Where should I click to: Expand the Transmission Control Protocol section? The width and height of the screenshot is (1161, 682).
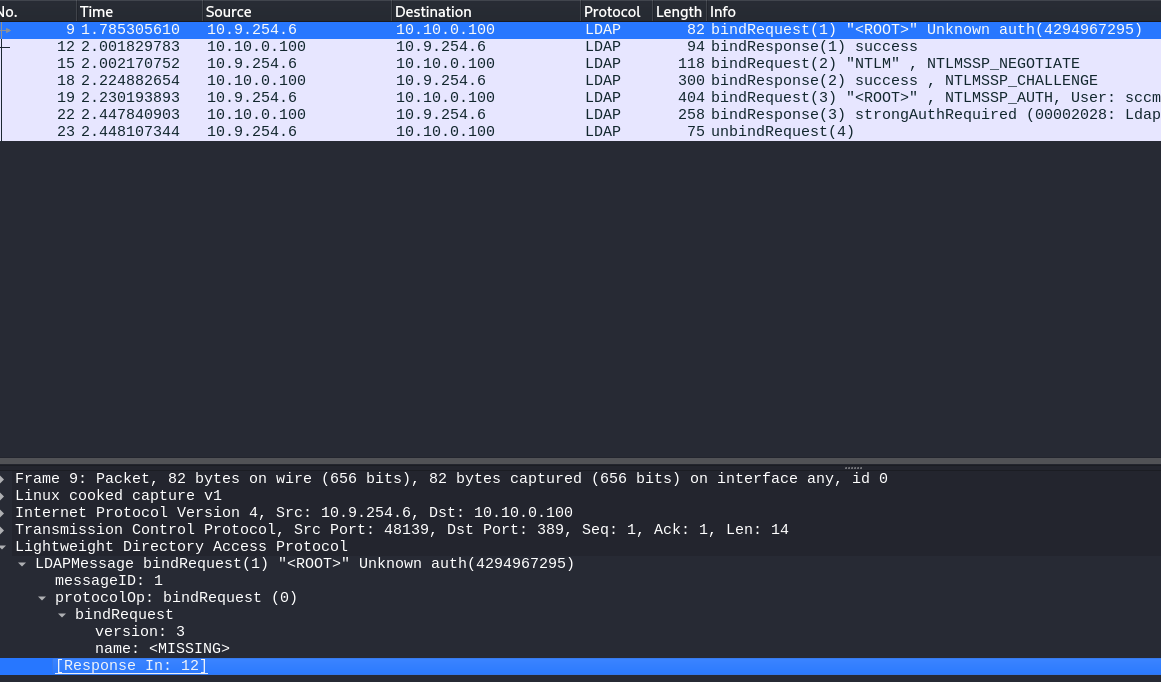tap(6, 530)
